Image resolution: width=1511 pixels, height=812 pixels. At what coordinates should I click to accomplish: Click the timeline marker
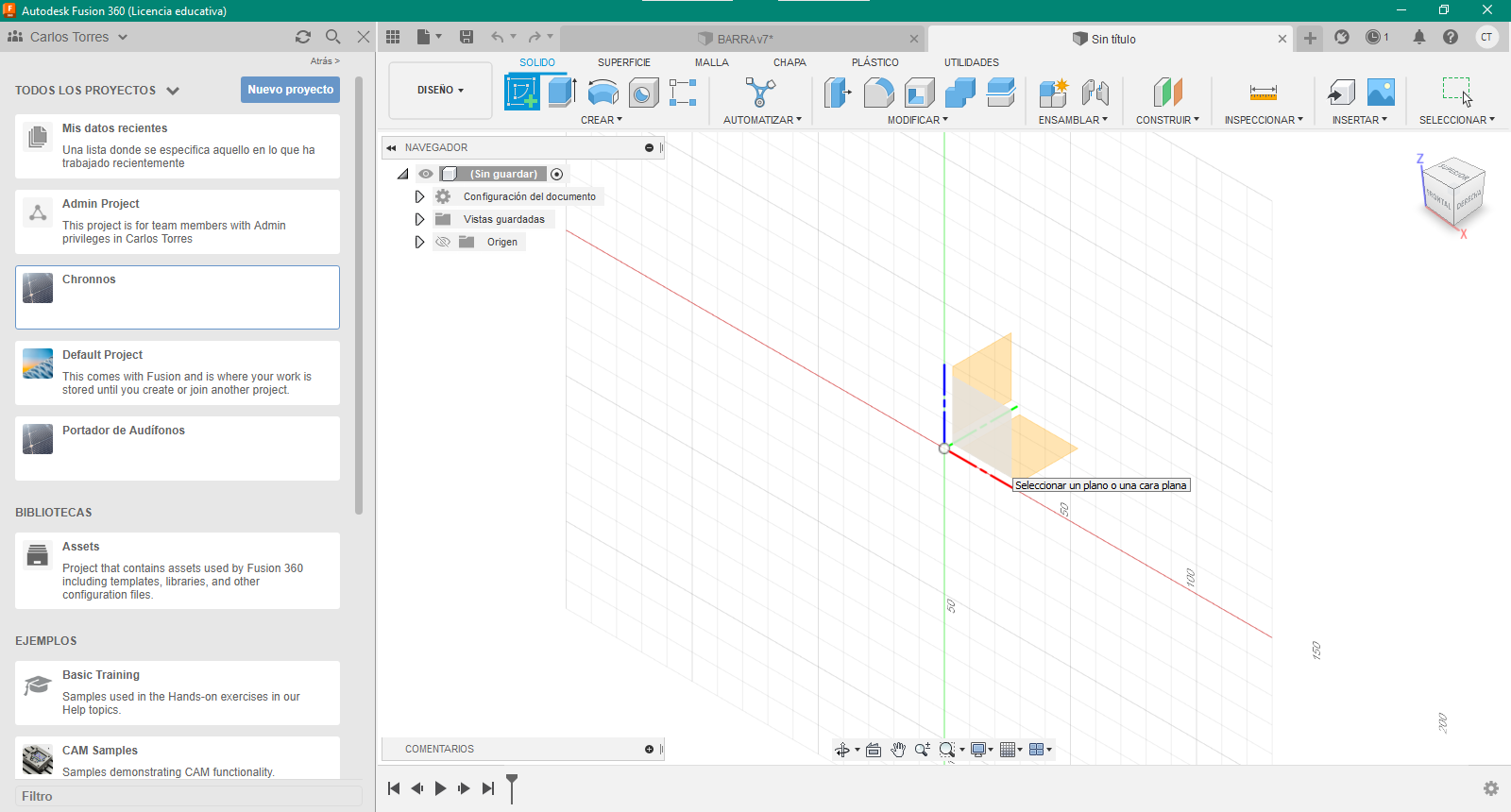click(x=512, y=787)
